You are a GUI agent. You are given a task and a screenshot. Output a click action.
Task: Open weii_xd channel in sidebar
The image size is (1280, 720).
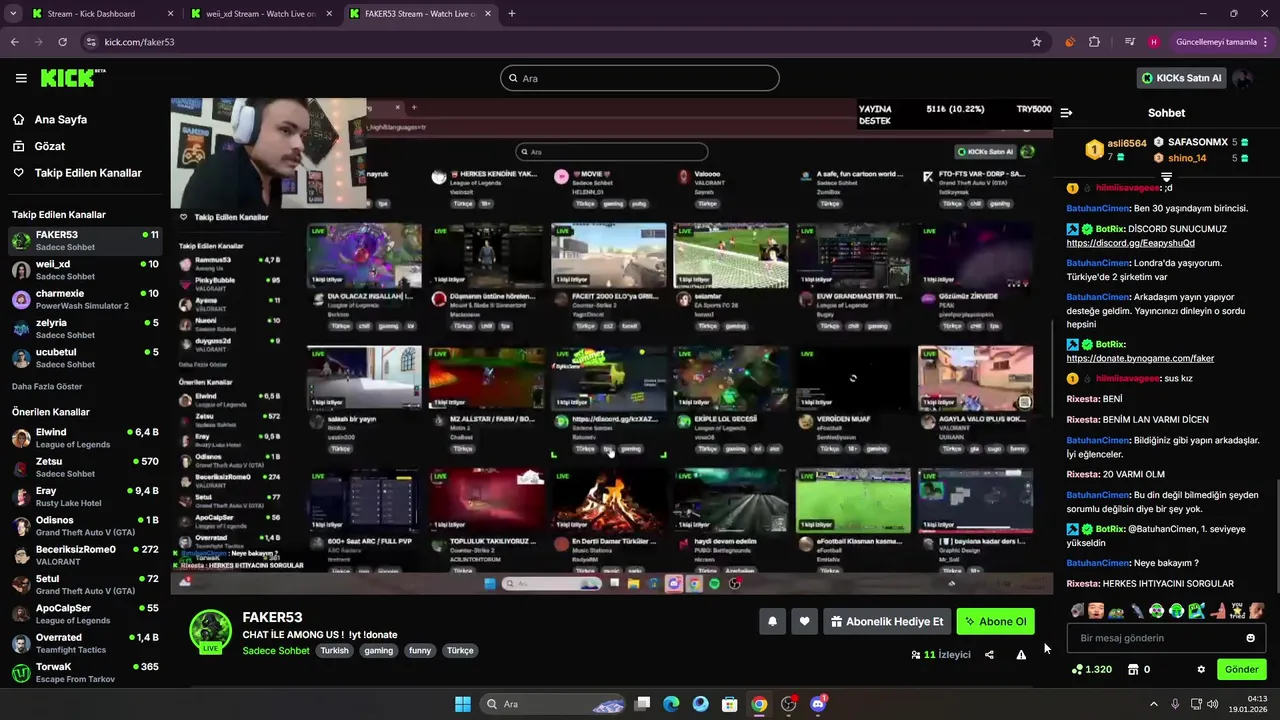[x=85, y=270]
